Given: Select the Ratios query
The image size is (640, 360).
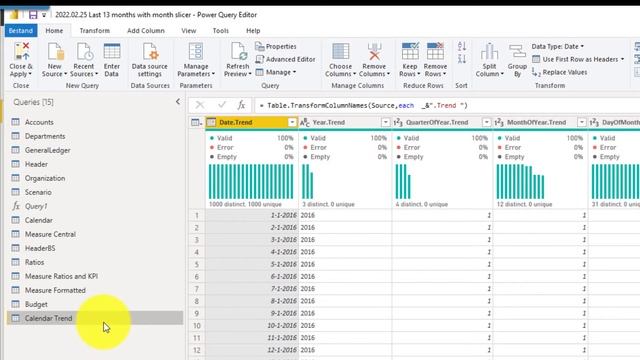Looking at the screenshot, I should pyautogui.click(x=95, y=262).
